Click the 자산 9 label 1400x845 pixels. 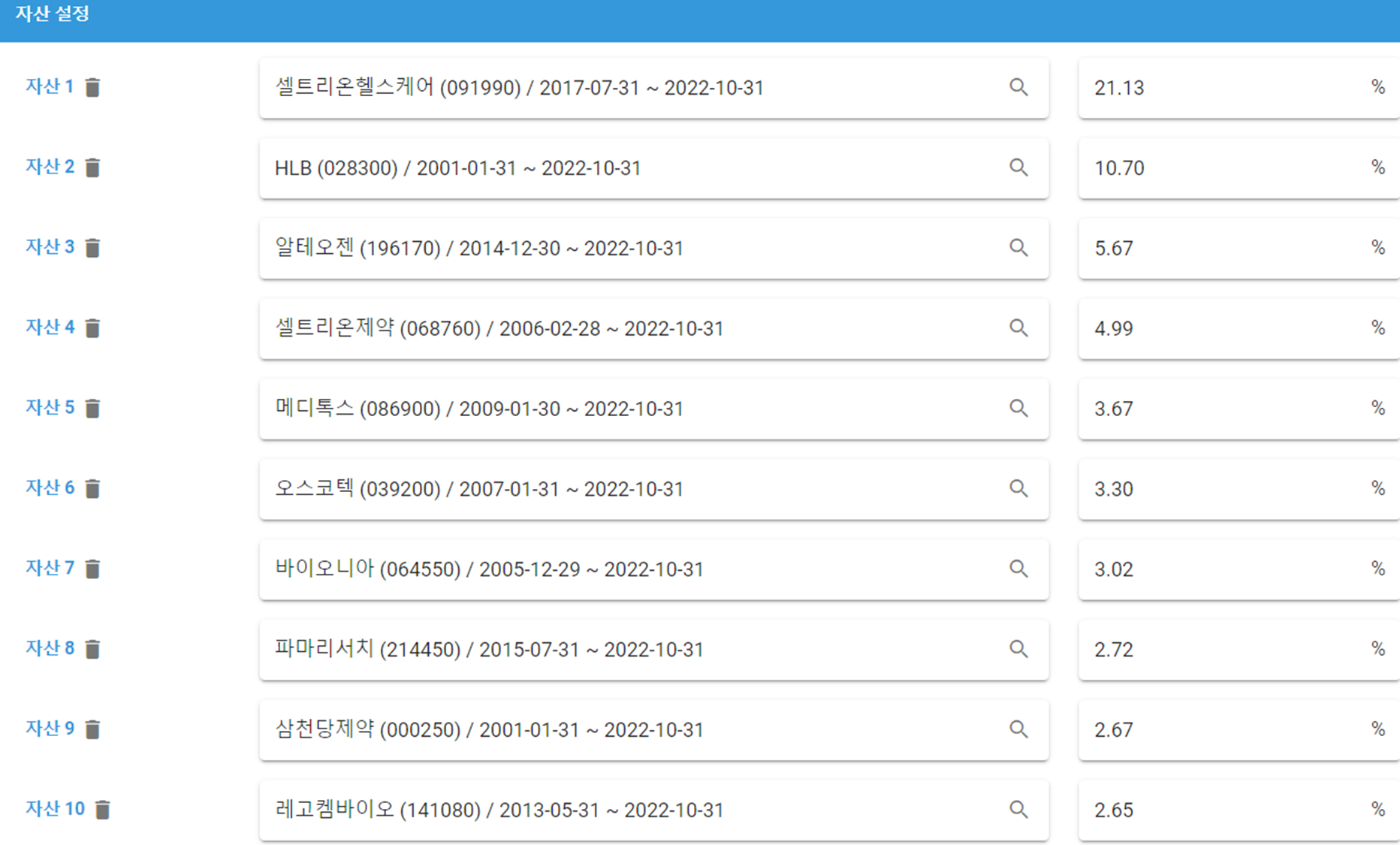[50, 729]
